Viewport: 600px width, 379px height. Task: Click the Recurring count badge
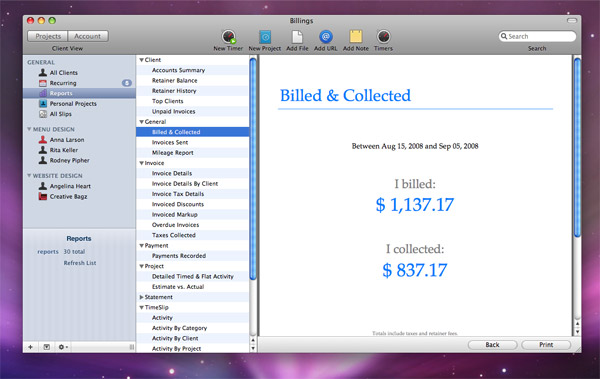click(x=127, y=83)
